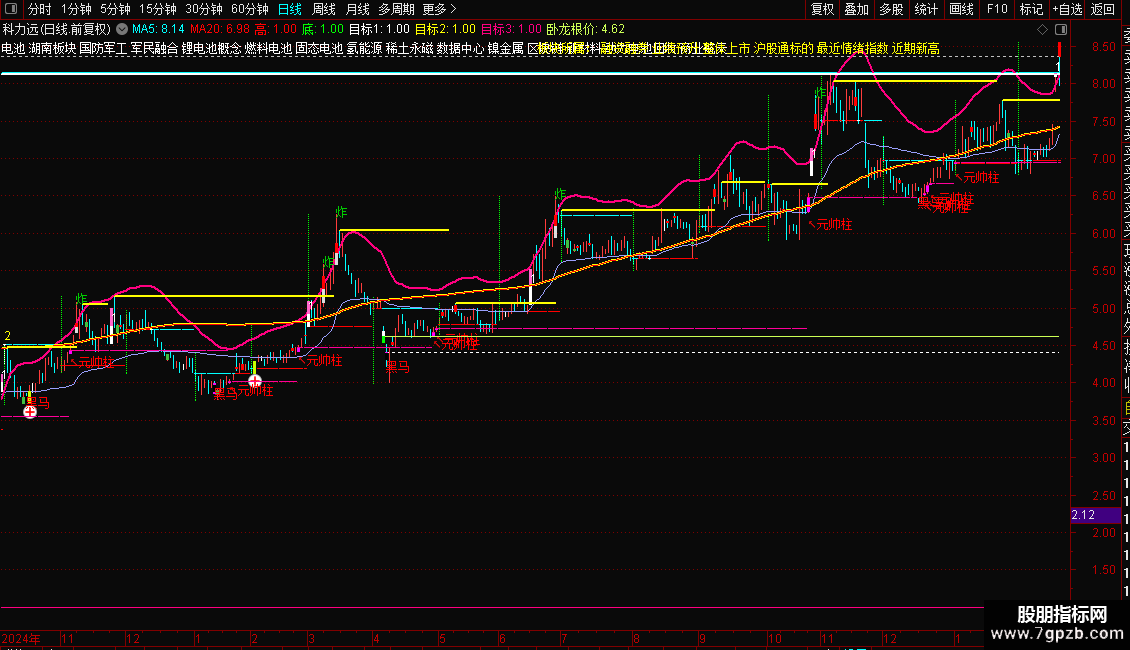Click the 氢能源 concept tag

pyautogui.click(x=364, y=48)
